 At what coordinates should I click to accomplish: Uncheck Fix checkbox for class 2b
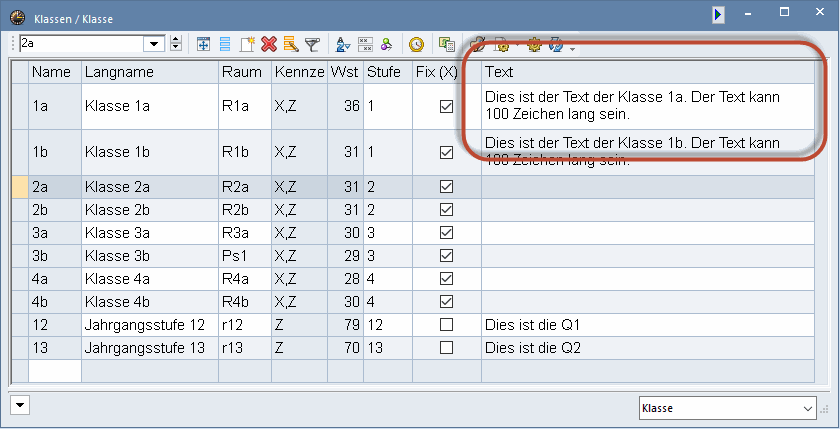[x=446, y=209]
